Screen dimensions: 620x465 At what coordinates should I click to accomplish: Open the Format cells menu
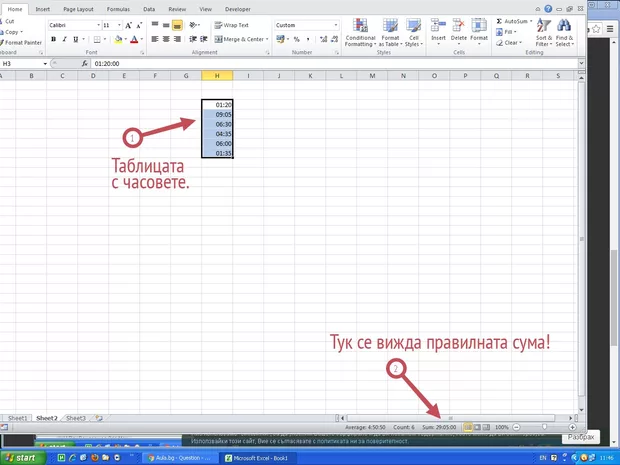pyautogui.click(x=479, y=32)
